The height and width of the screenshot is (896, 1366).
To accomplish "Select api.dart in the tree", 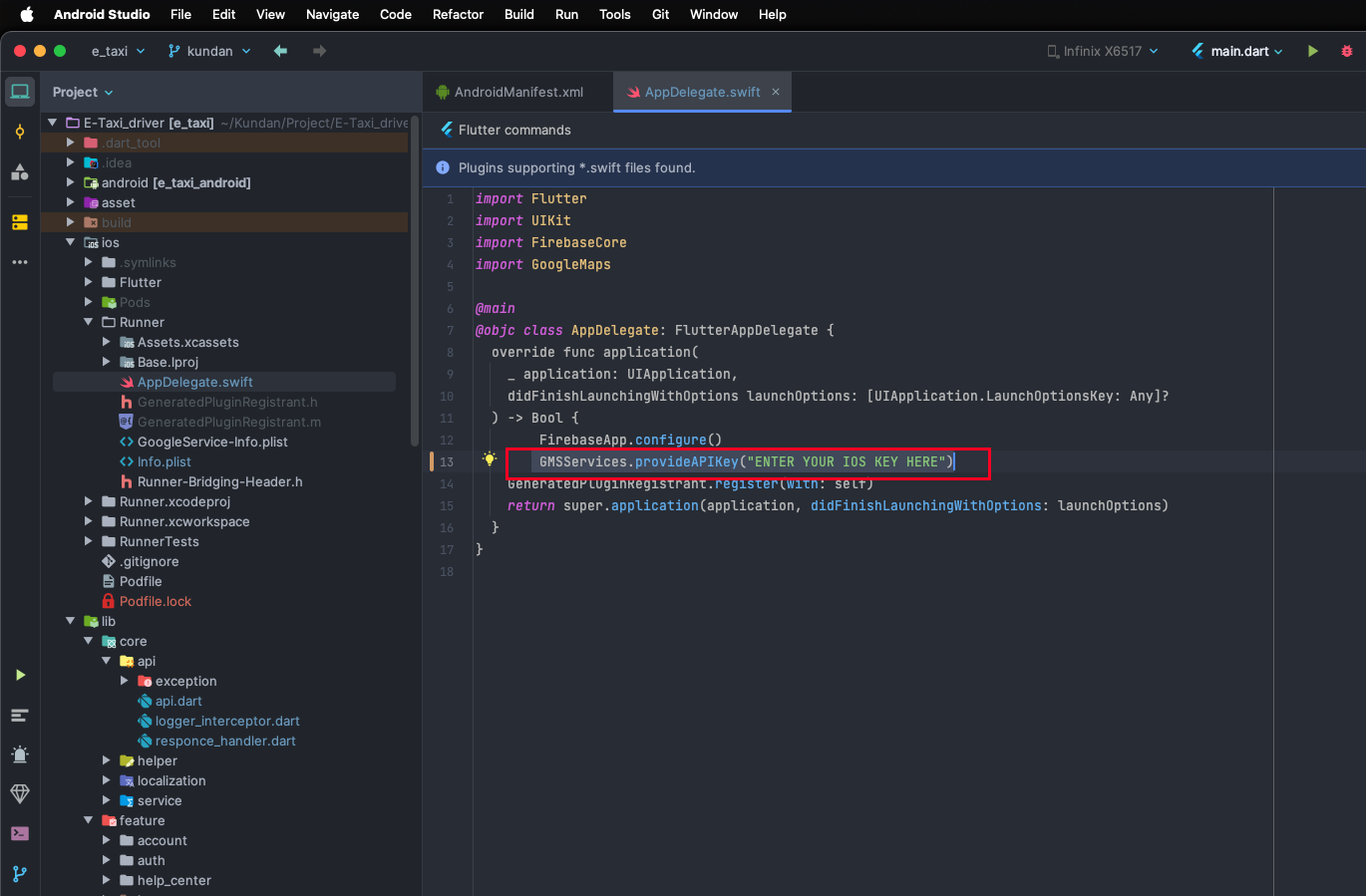I will pos(178,701).
